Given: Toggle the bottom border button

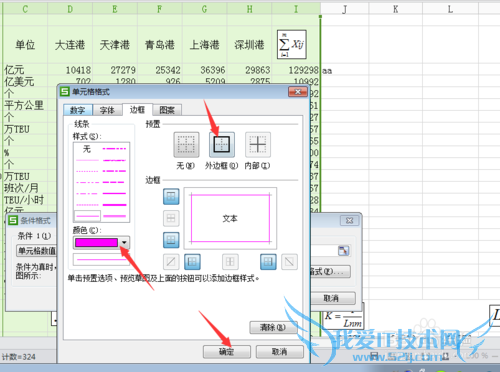Looking at the screenshot, I should point(171,240).
